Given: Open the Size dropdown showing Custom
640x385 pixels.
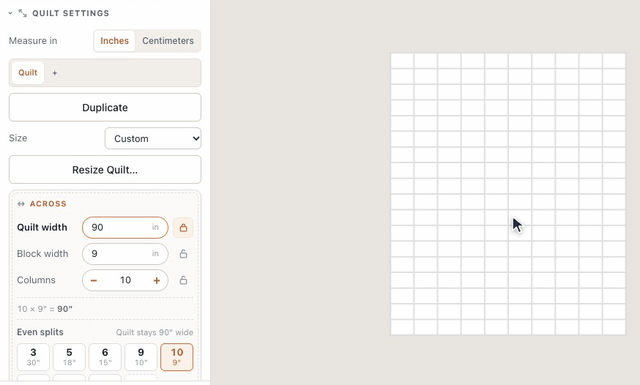Looking at the screenshot, I should (x=153, y=138).
